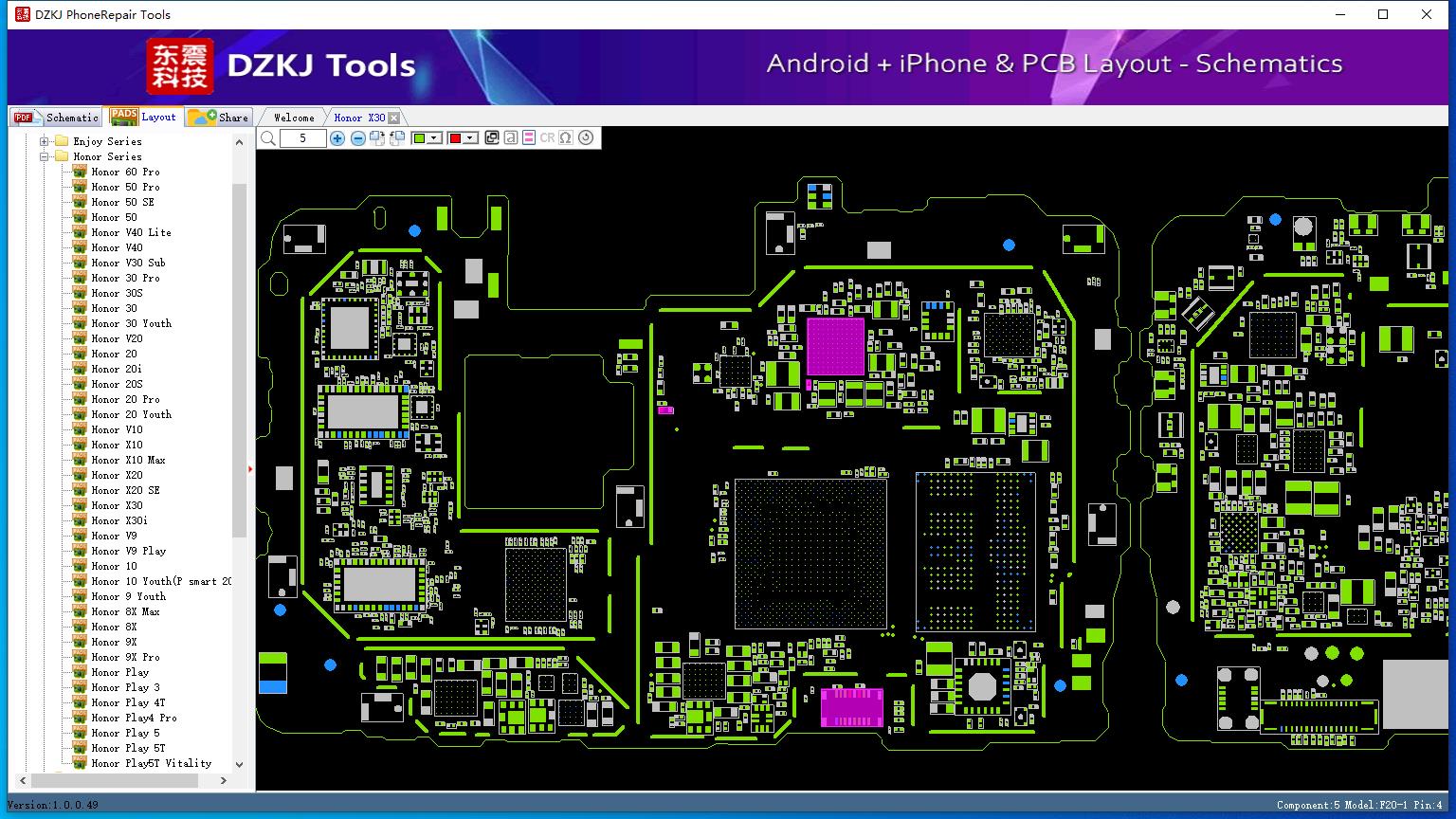Viewport: 1456px width, 819px height.
Task: Click the magnifier search icon in layout toolbar
Action: pyautogui.click(x=268, y=138)
